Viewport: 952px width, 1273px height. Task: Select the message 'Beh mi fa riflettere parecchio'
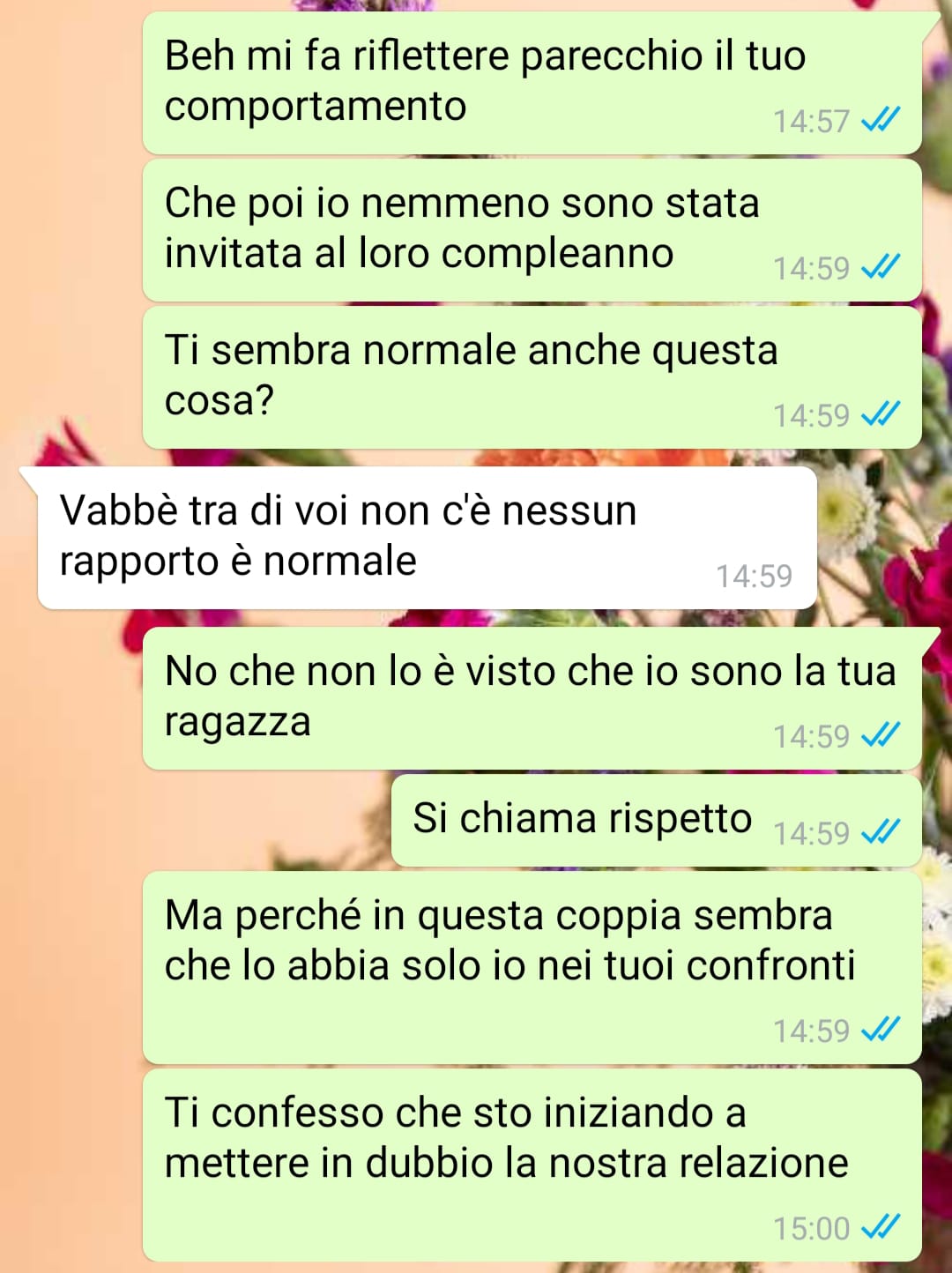pyautogui.click(x=532, y=83)
